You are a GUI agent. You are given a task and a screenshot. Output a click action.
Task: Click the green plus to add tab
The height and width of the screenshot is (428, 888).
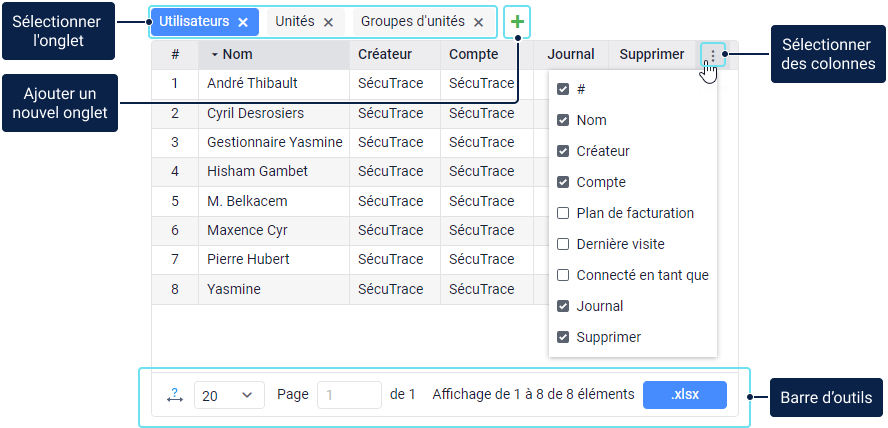pyautogui.click(x=517, y=21)
